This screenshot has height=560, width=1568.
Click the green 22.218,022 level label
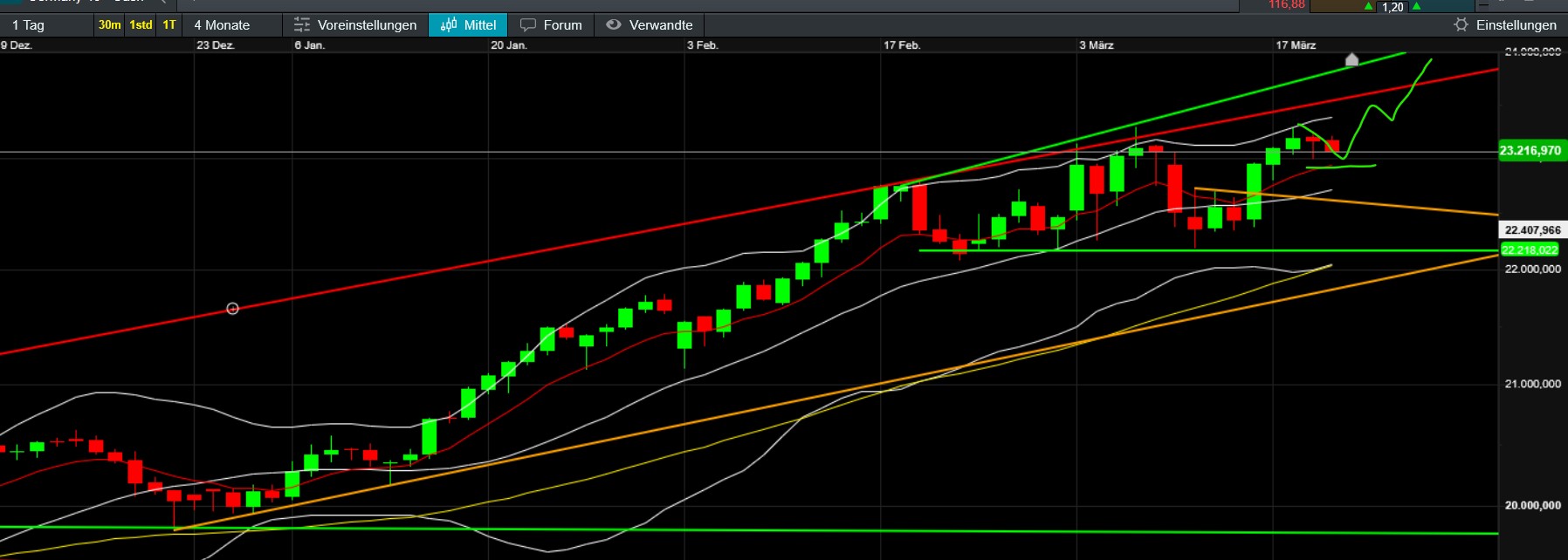coord(1530,249)
